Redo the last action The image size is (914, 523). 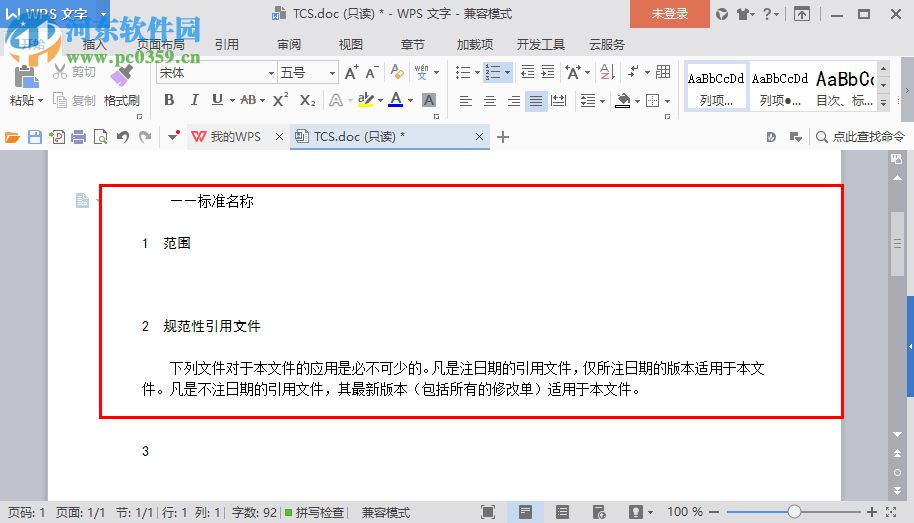(145, 137)
